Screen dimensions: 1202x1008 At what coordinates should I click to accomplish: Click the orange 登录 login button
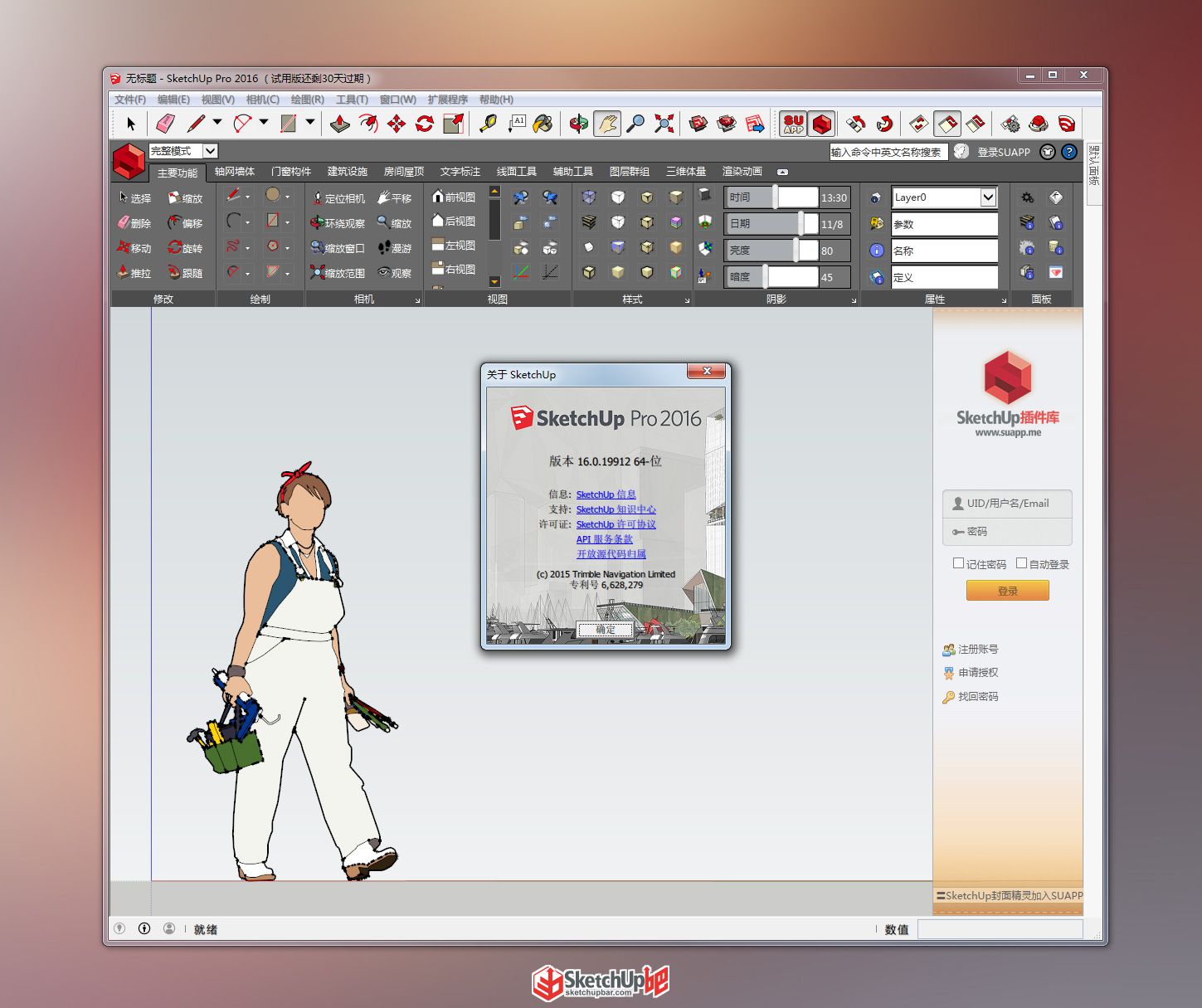pyautogui.click(x=1007, y=591)
